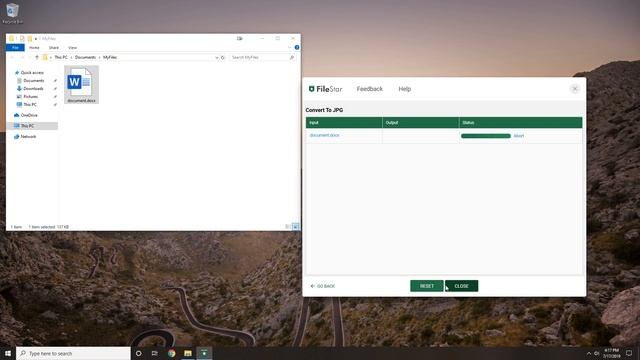The height and width of the screenshot is (360, 640).
Task: Click the CLOSE button in FileStar
Action: (462, 286)
